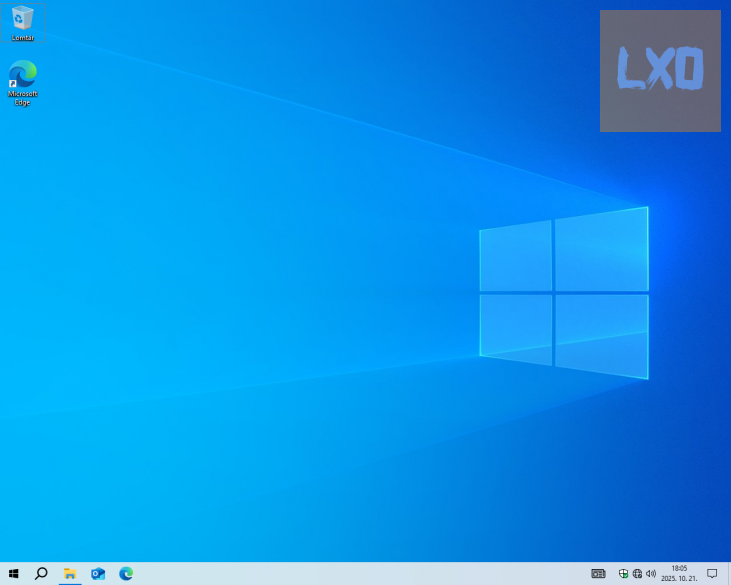Select the Microsoft Edge desktop shortcut icon
The height and width of the screenshot is (585, 731).
22,74
